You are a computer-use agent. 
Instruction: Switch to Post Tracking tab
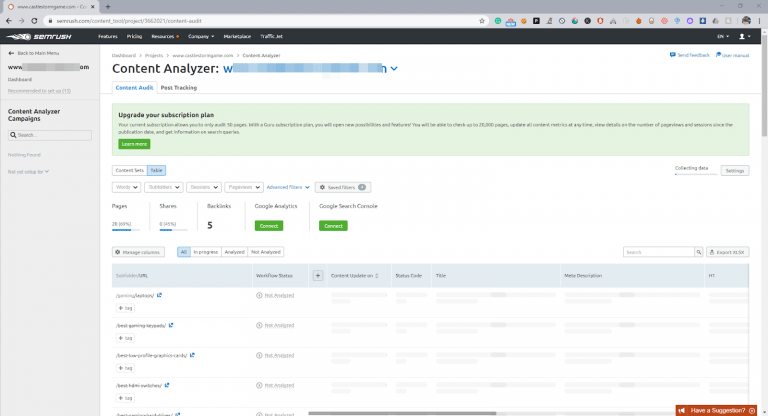(179, 87)
